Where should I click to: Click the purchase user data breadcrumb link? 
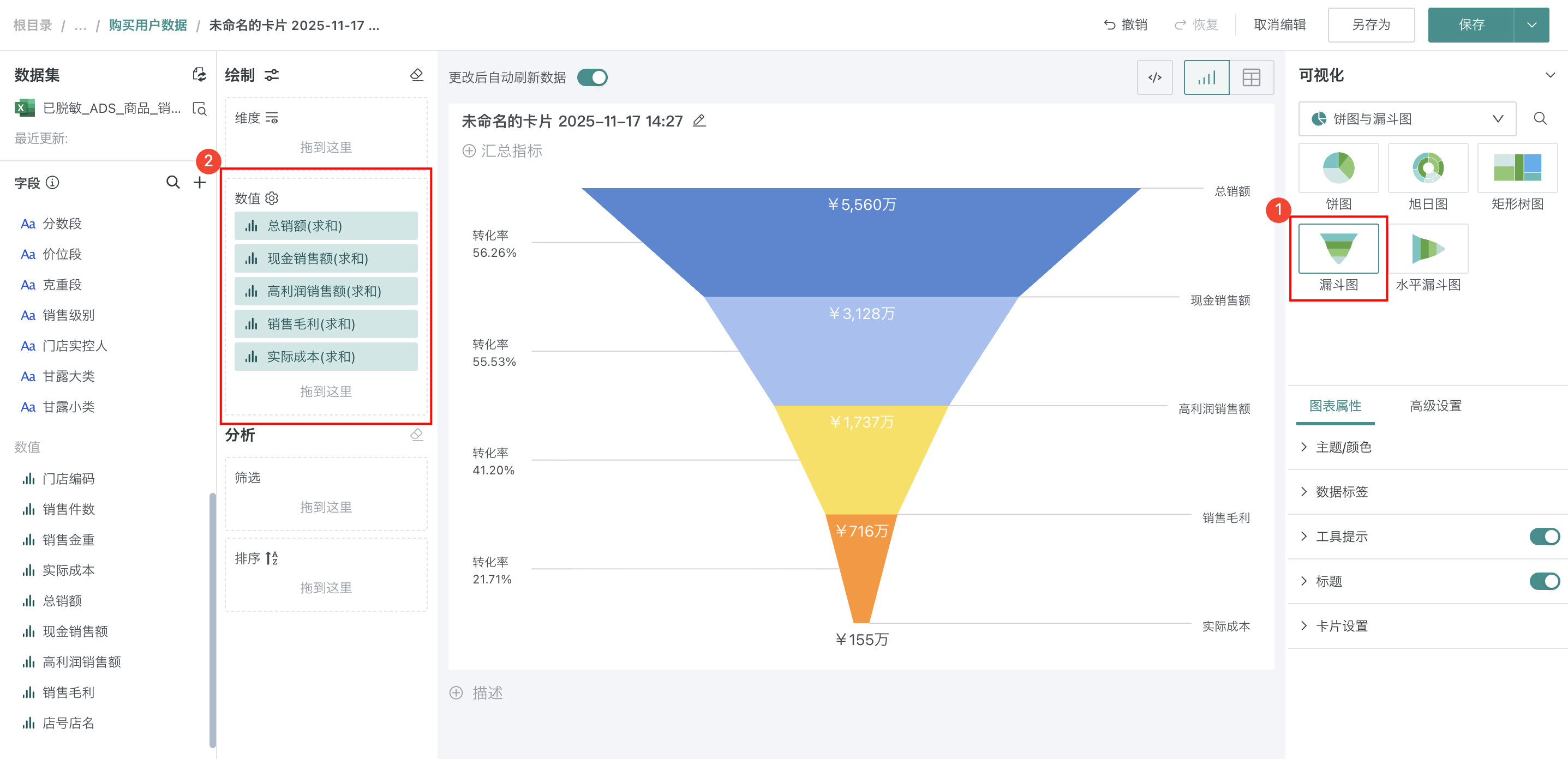coord(148,25)
